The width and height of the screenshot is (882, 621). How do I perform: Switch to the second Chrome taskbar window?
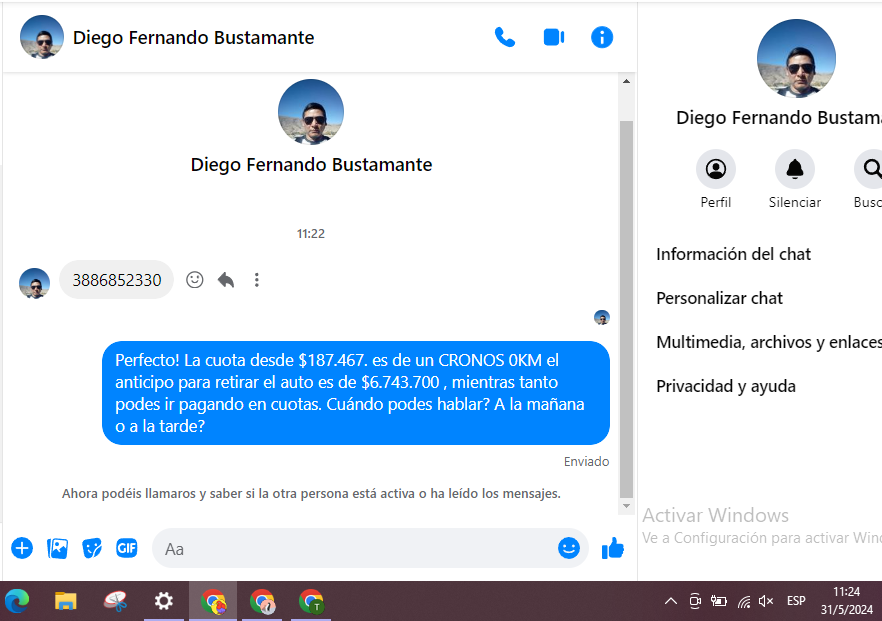[262, 601]
